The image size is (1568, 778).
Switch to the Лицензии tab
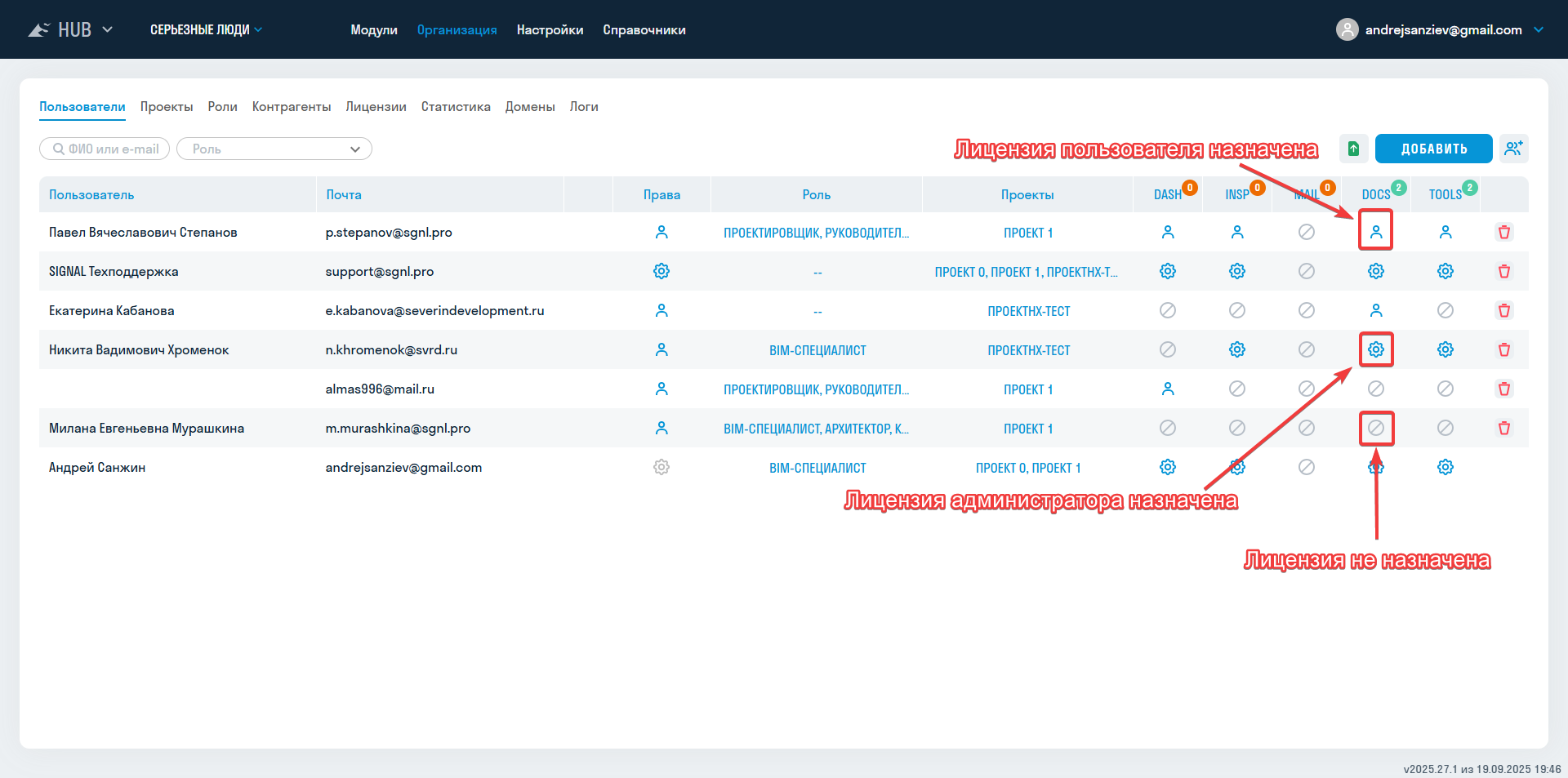point(376,107)
